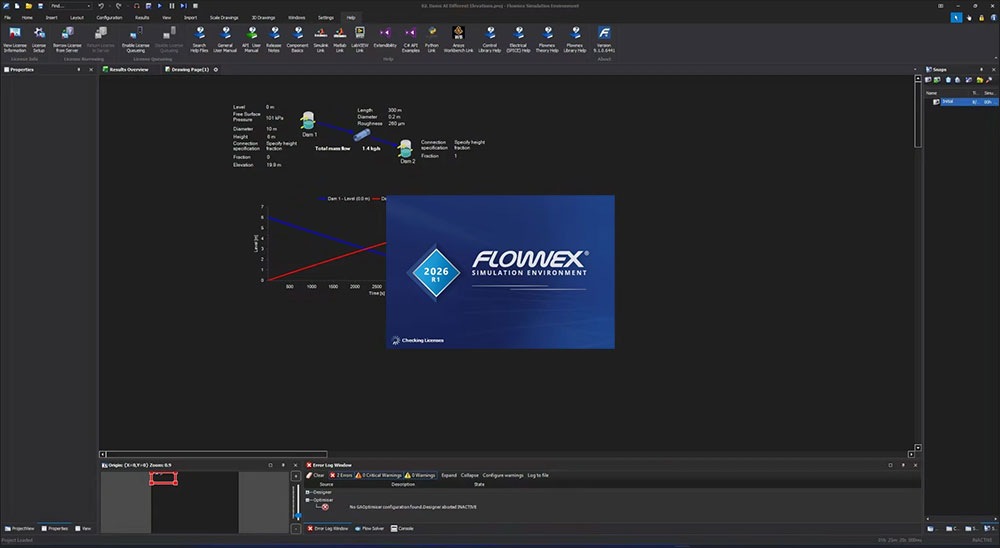This screenshot has height=548, width=1000.
Task: Click the red viewport rectangle in overview
Action: 163,478
